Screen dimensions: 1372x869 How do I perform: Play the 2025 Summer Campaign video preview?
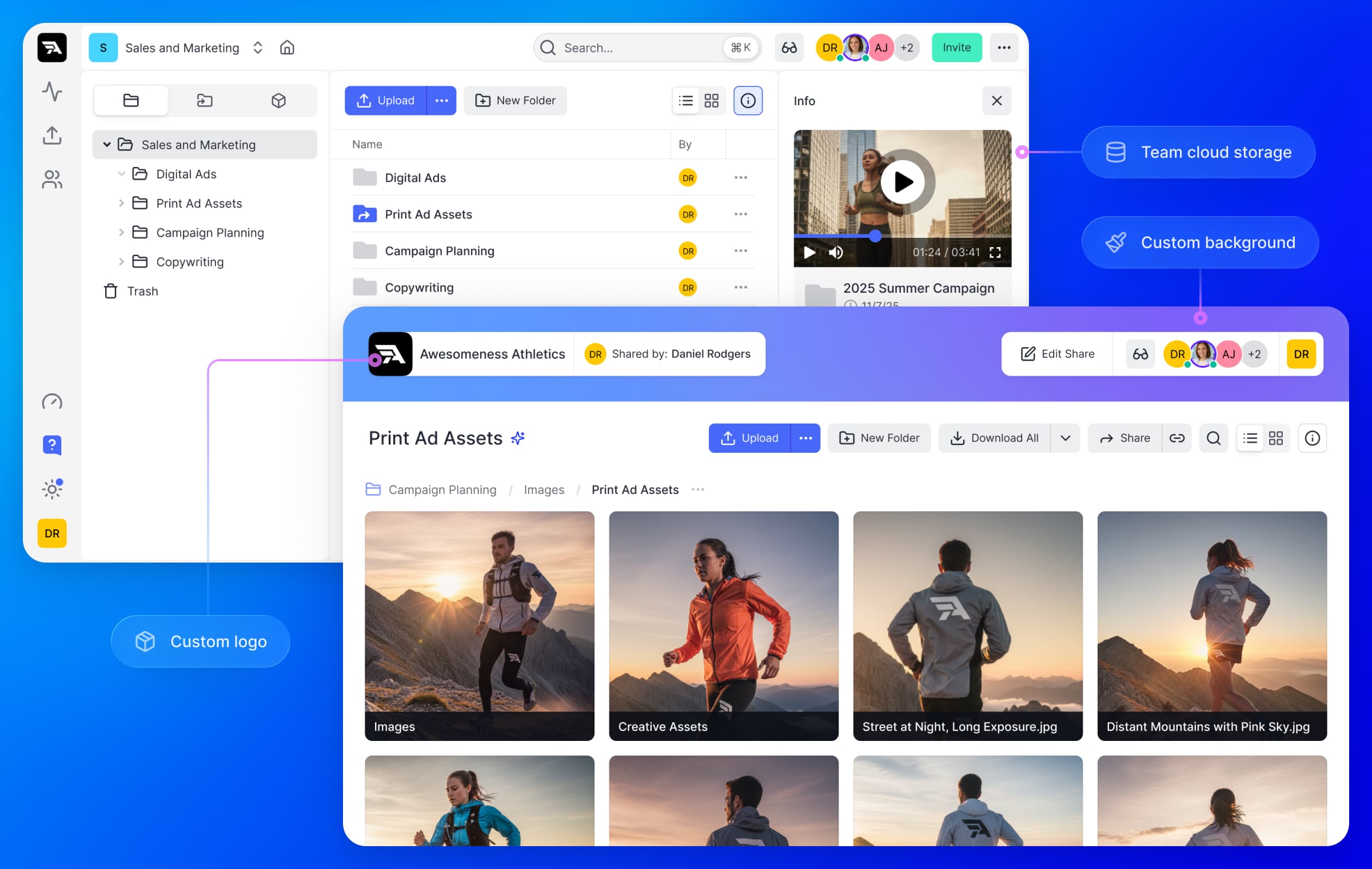pyautogui.click(x=902, y=182)
